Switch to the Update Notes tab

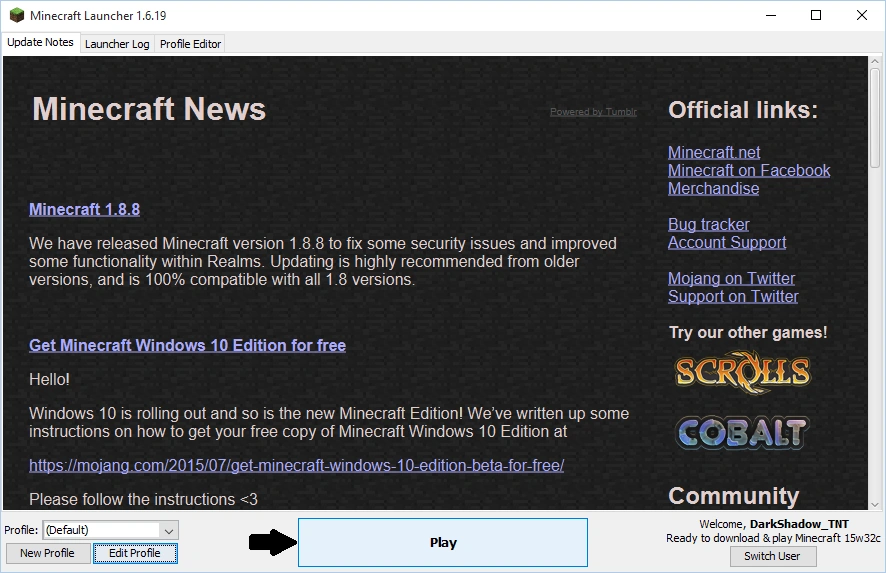(40, 42)
